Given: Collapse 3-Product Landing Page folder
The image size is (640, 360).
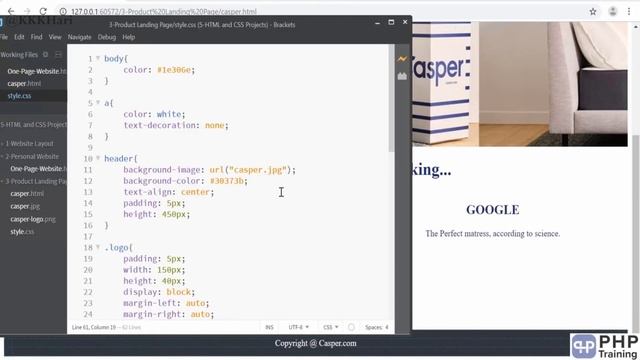Looking at the screenshot, I should (x=34, y=181).
